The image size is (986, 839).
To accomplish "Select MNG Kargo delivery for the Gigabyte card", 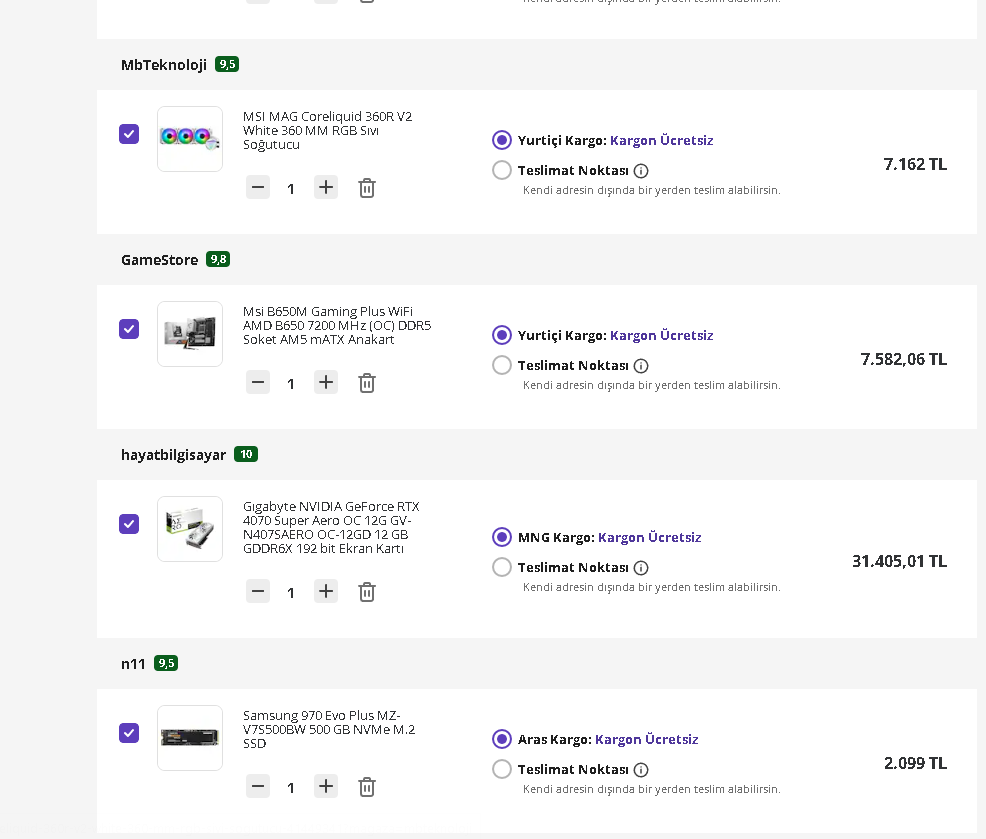I will coord(502,537).
